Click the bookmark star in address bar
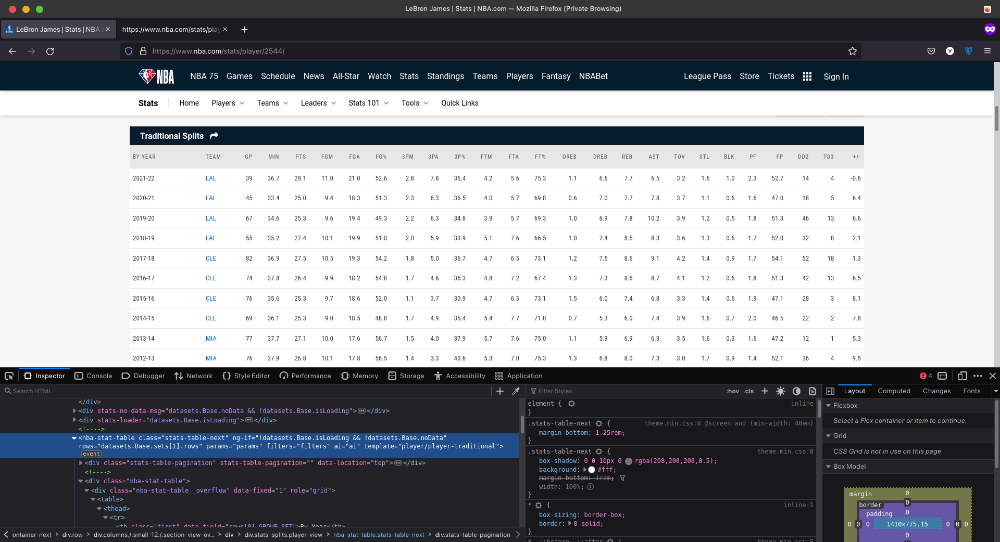 pos(852,51)
